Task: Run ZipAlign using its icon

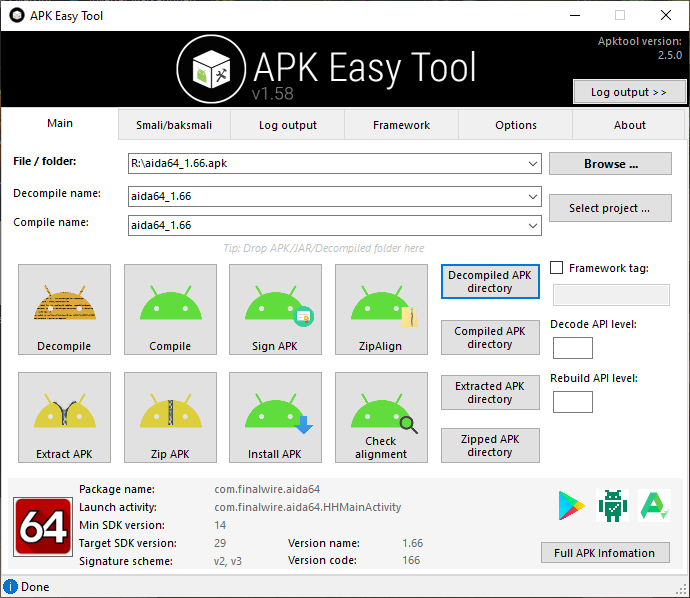Action: click(381, 310)
